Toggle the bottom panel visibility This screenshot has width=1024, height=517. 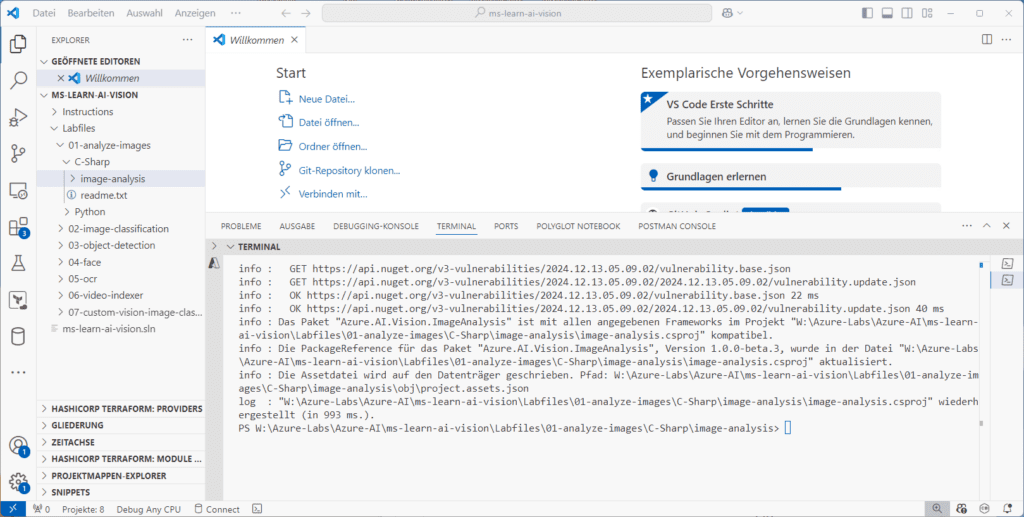pos(887,13)
